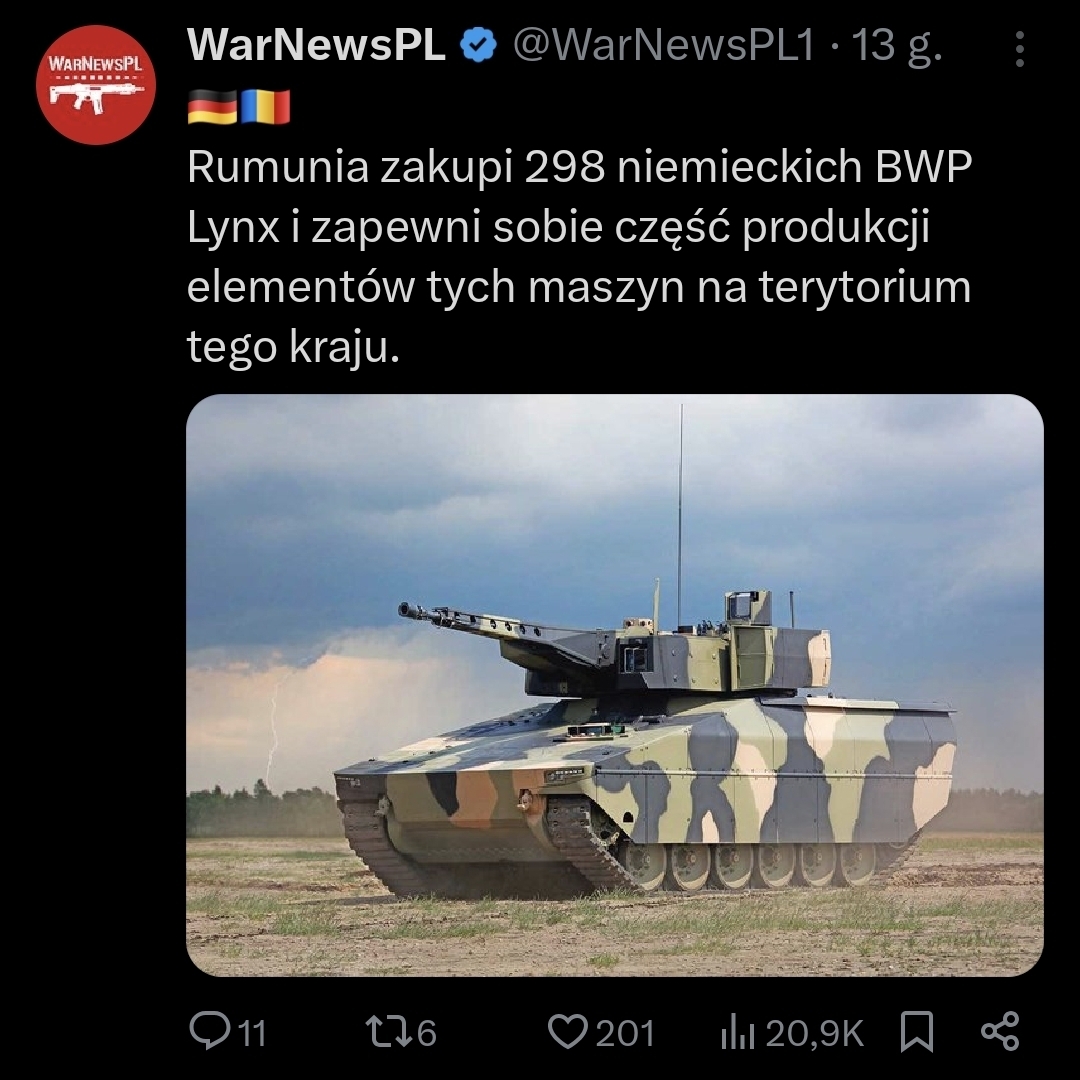1080x1080 pixels.
Task: Click the WarNewsPL display name
Action: [x=316, y=45]
